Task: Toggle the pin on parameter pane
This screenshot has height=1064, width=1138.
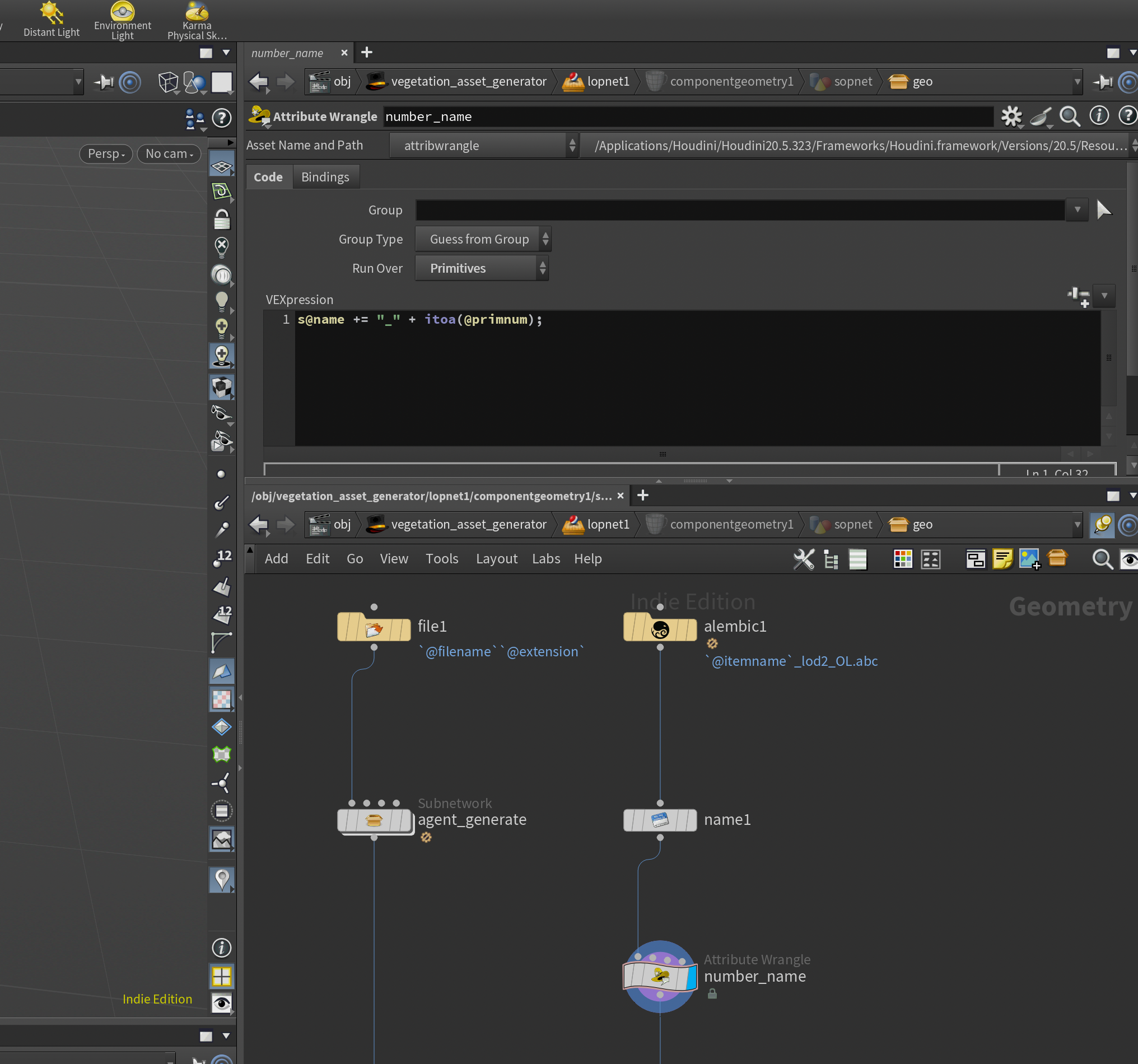Action: coord(1103,82)
